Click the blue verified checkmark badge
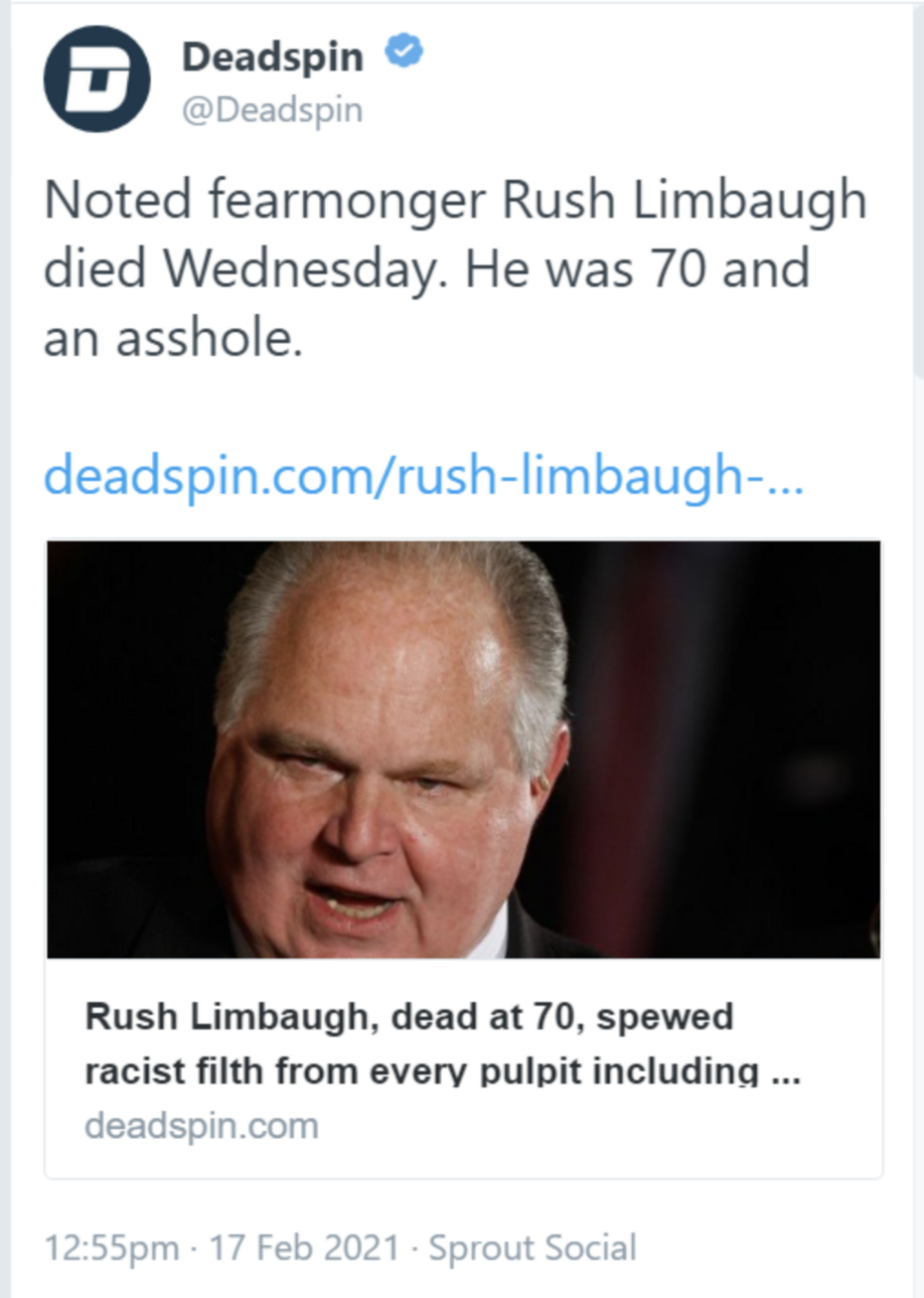The height and width of the screenshot is (1298, 924). 403,51
